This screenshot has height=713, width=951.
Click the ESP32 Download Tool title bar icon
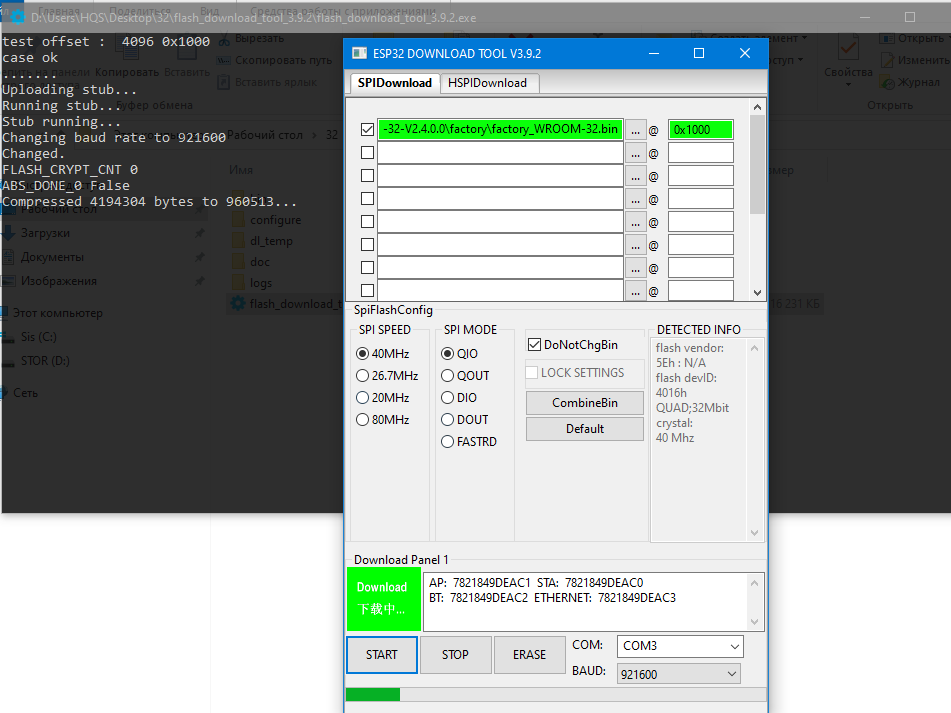tap(360, 53)
